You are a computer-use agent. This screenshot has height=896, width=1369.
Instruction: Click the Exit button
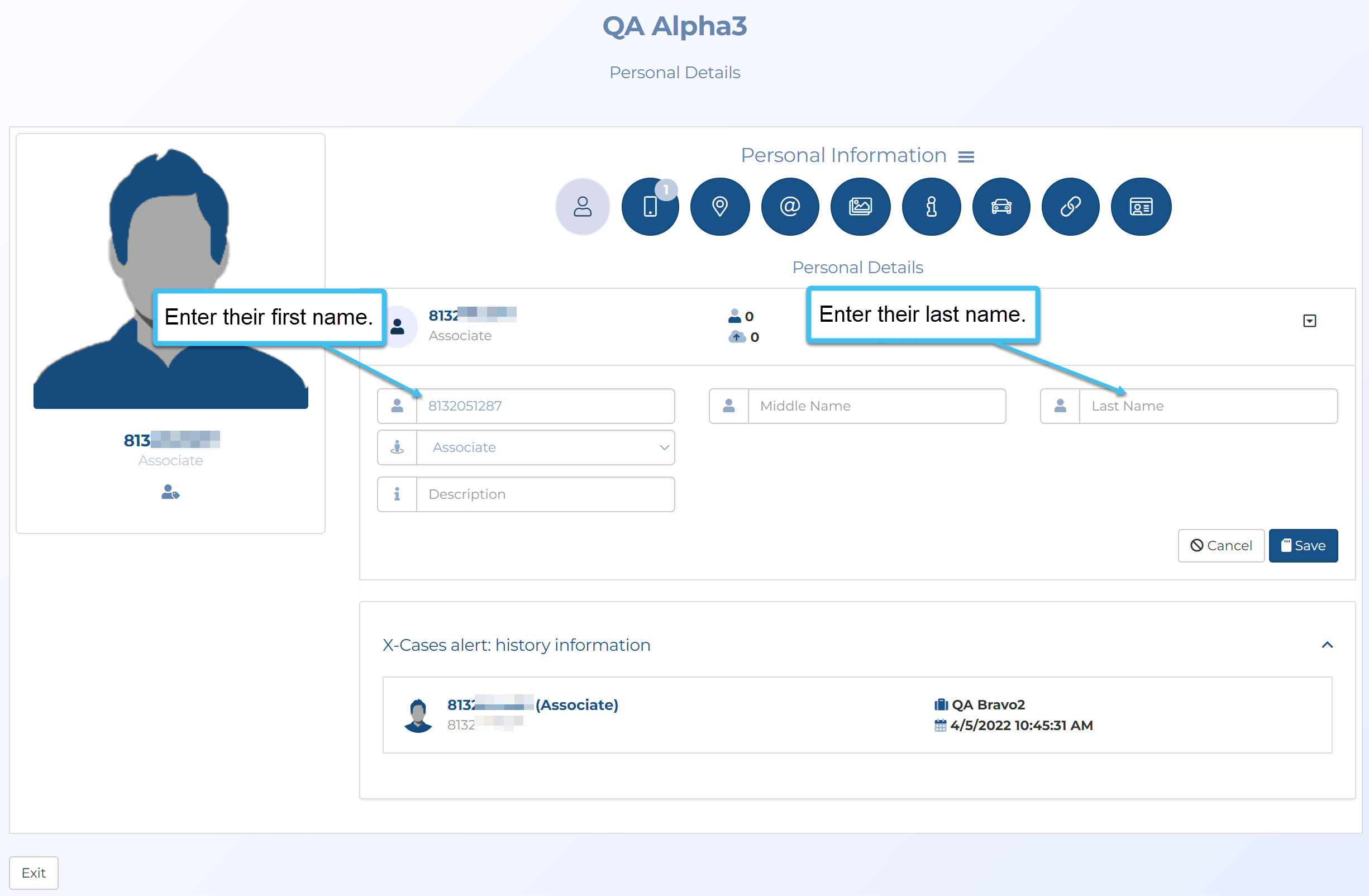34,873
